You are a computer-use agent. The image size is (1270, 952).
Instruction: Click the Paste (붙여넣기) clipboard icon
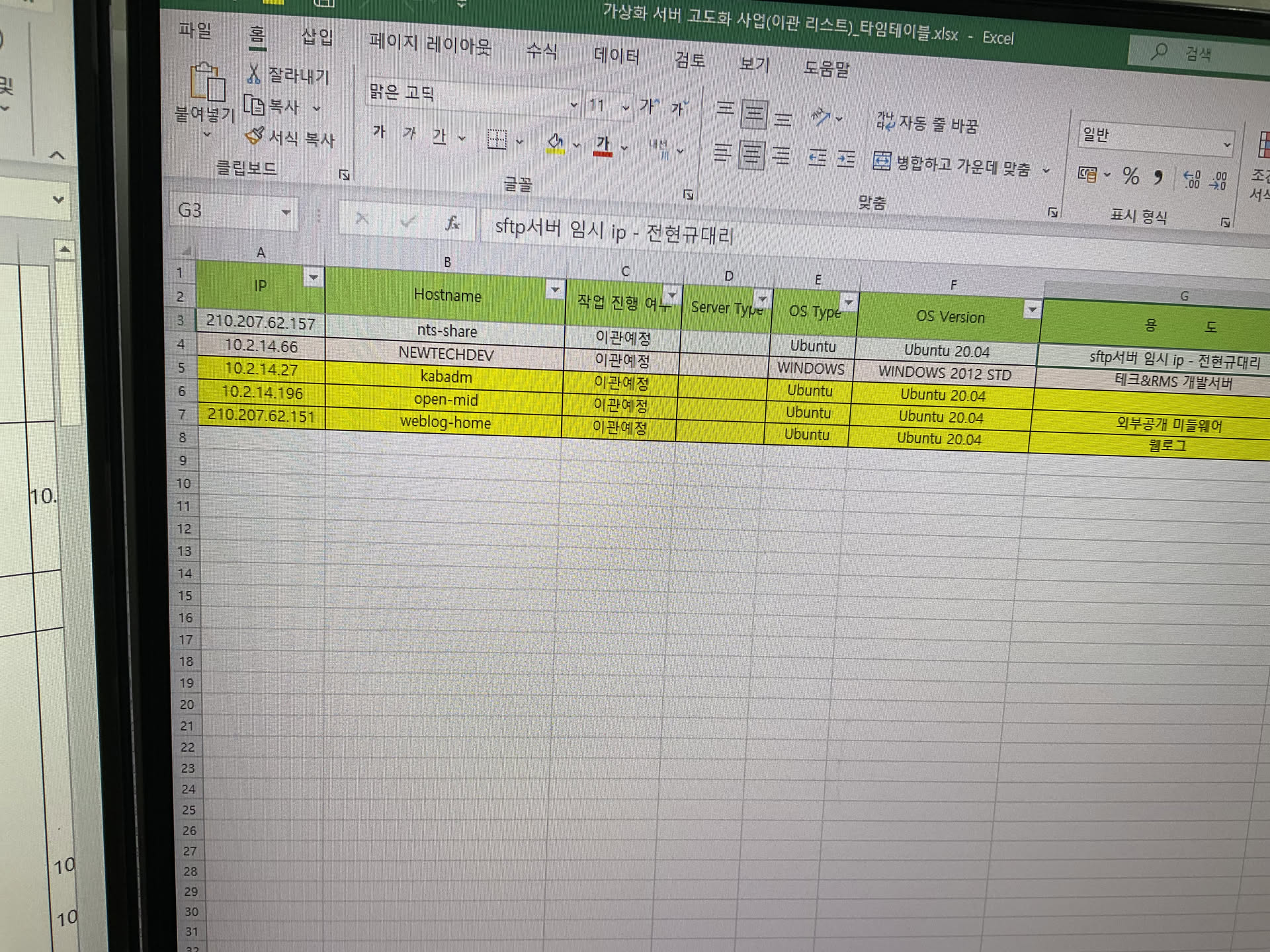click(207, 82)
